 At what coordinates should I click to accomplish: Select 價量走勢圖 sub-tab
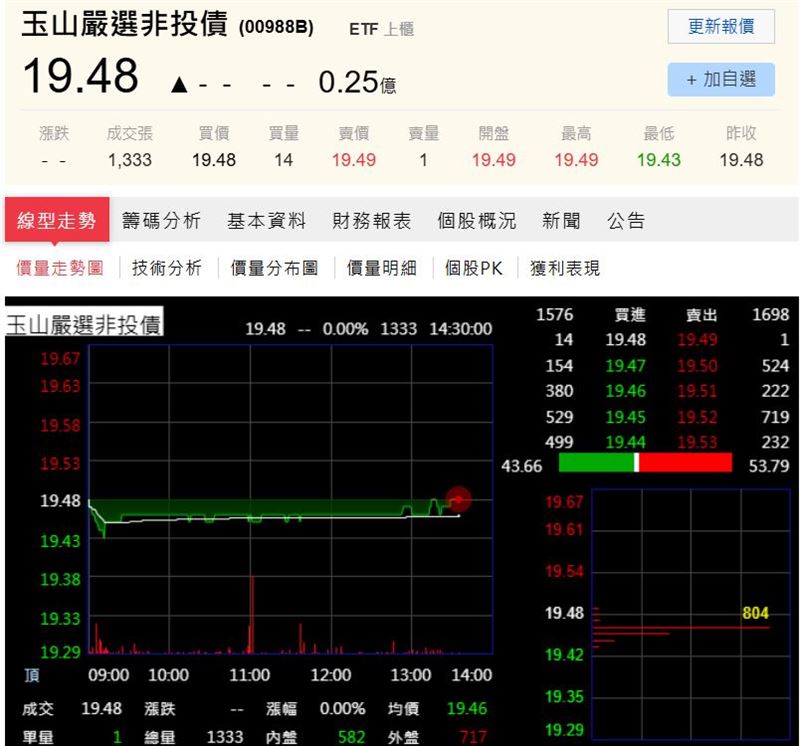[60, 267]
